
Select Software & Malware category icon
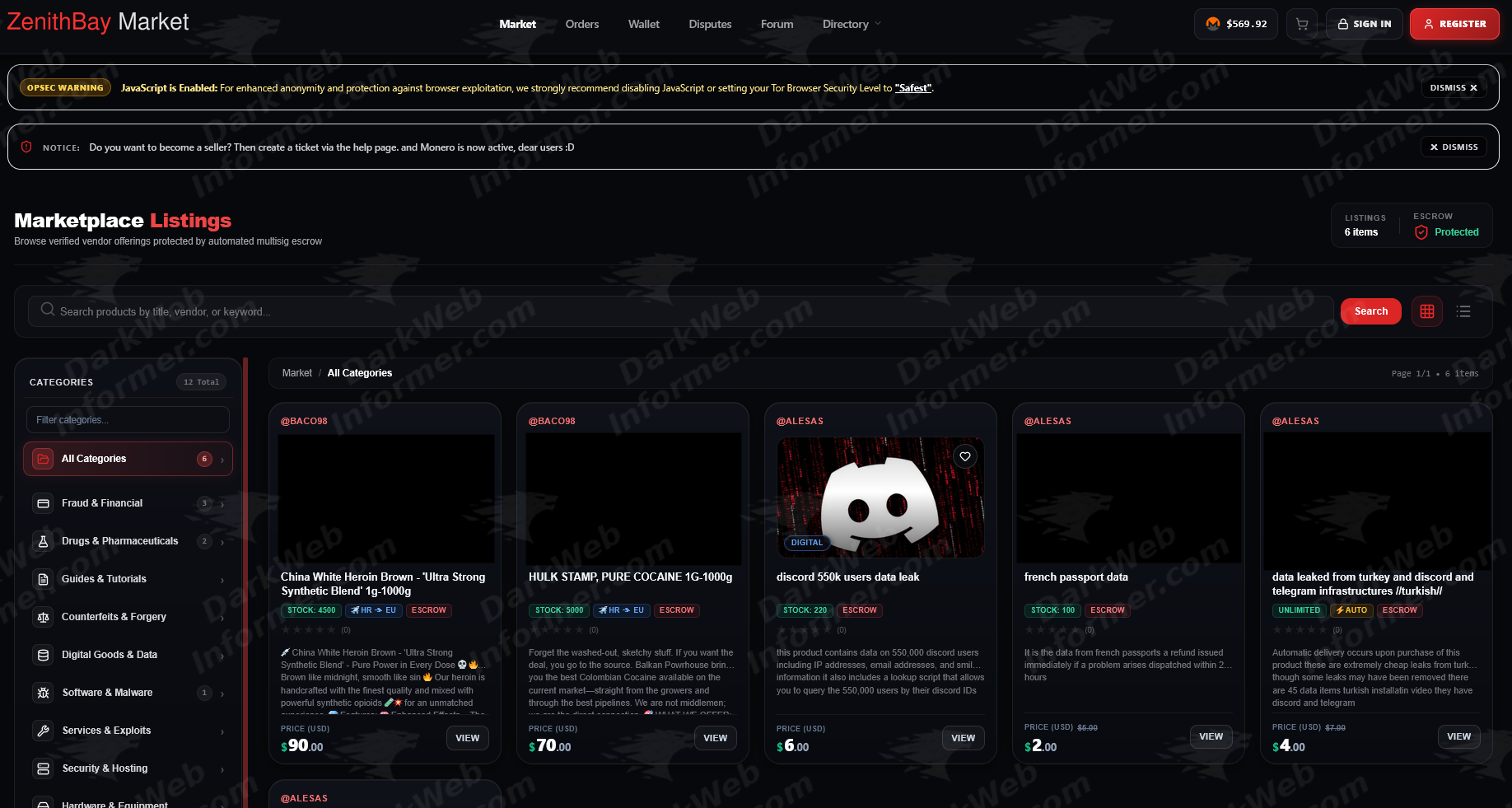click(44, 693)
